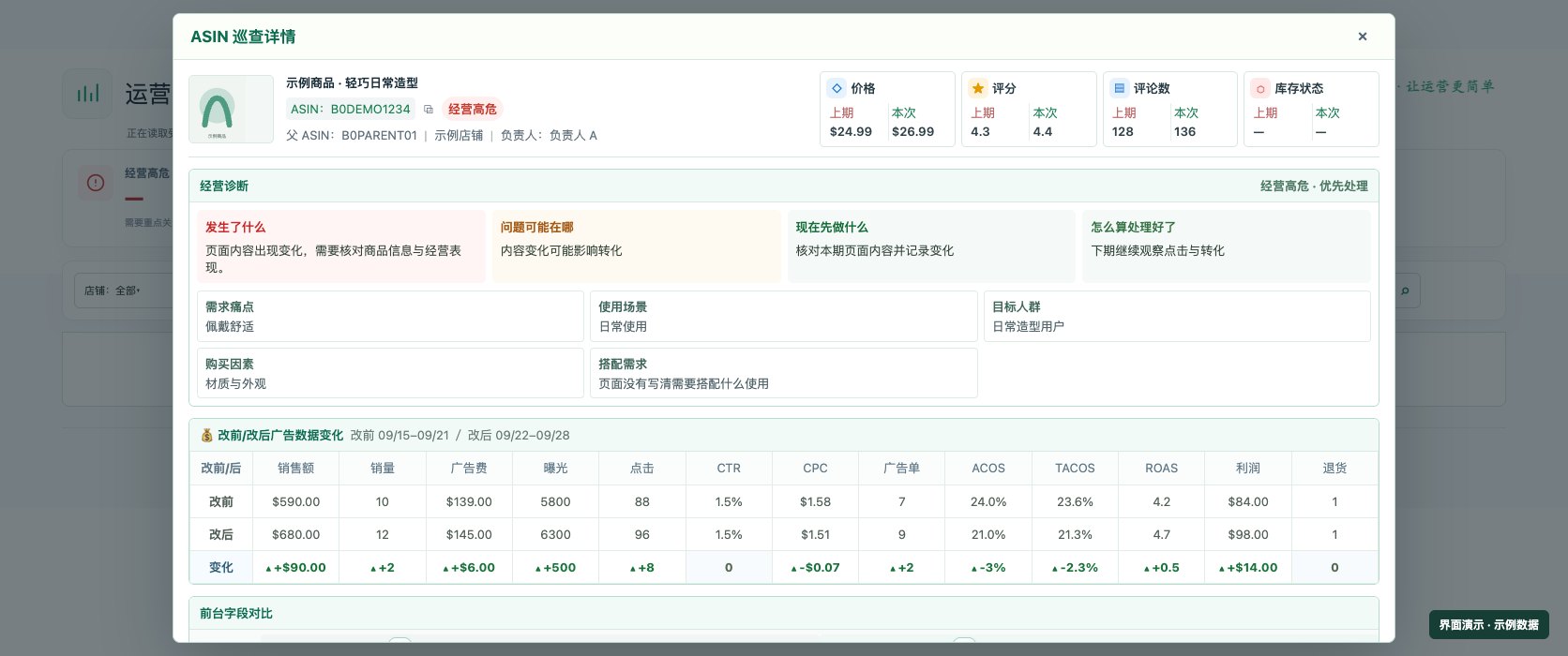1568x656 pixels.
Task: Click the +$90.00 change cell
Action: (295, 567)
